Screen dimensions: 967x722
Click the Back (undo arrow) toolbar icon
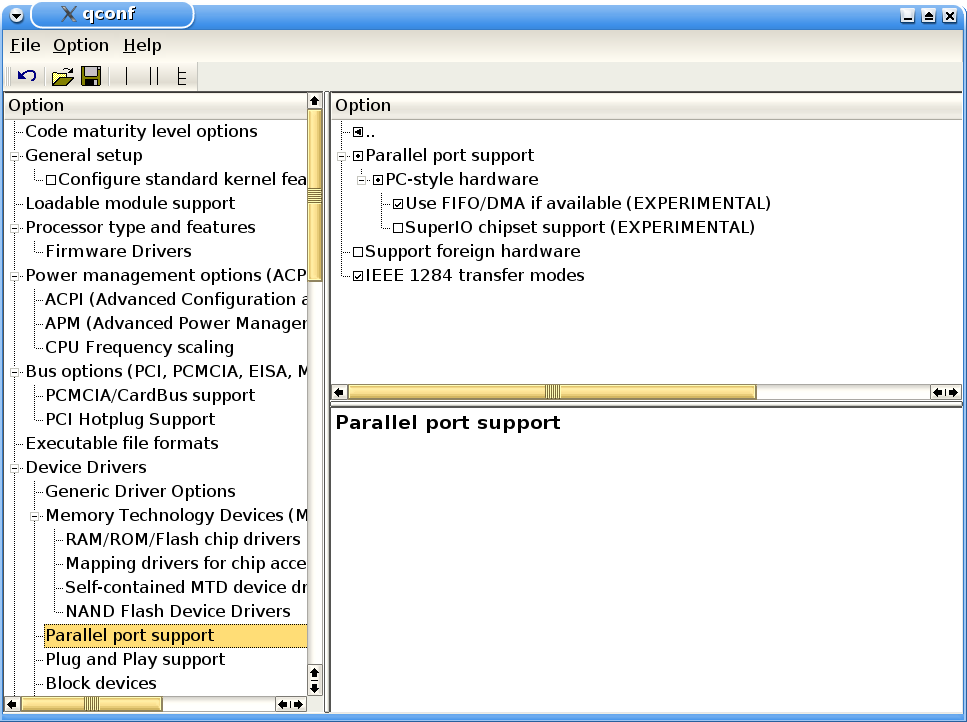point(27,76)
